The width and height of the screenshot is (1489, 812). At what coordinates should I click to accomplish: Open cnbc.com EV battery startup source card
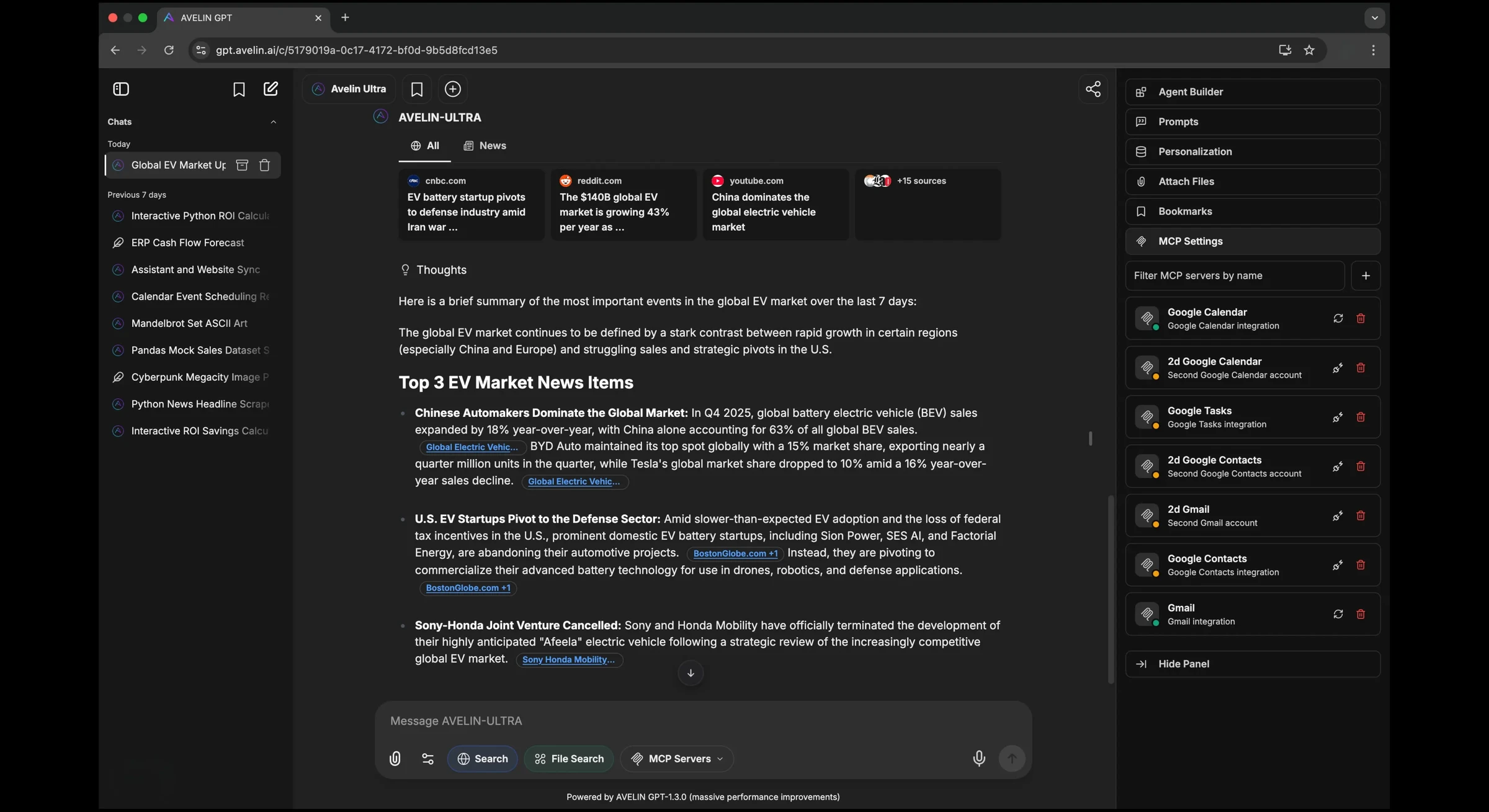pos(472,205)
